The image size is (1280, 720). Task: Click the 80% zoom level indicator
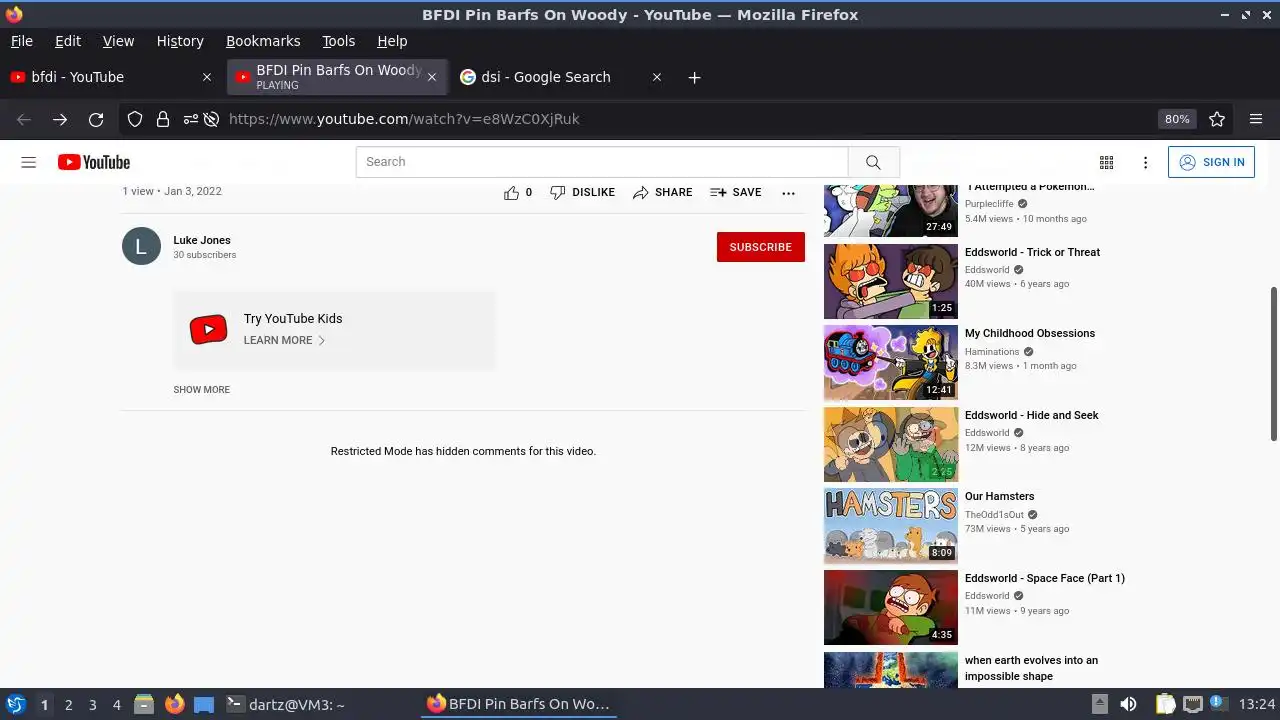pyautogui.click(x=1177, y=119)
